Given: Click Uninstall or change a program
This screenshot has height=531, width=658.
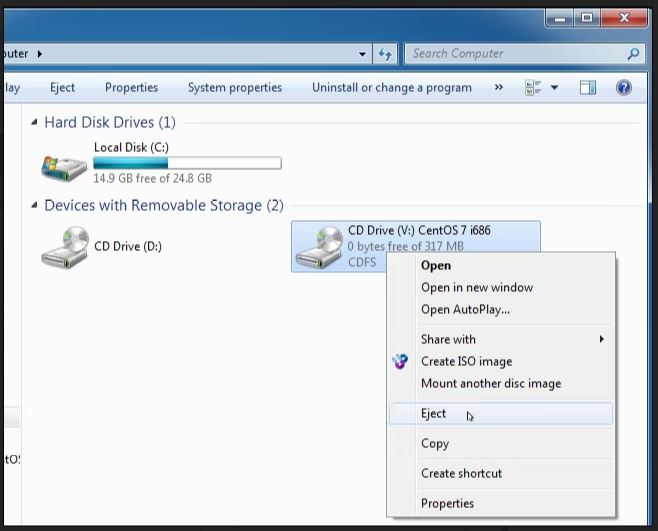Looking at the screenshot, I should (x=391, y=88).
